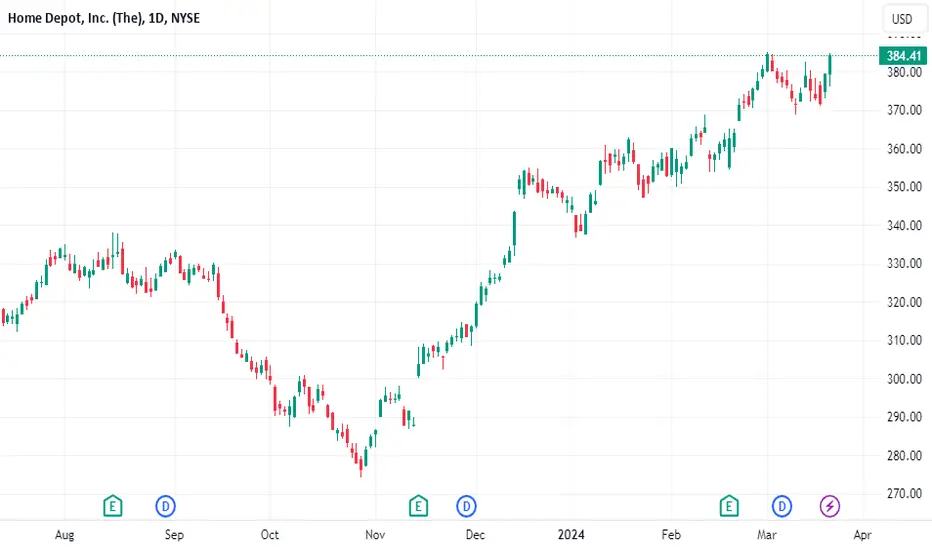Screen dimensions: 932x550
Task: Select the latest green candle at right edge
Action: [x=830, y=68]
